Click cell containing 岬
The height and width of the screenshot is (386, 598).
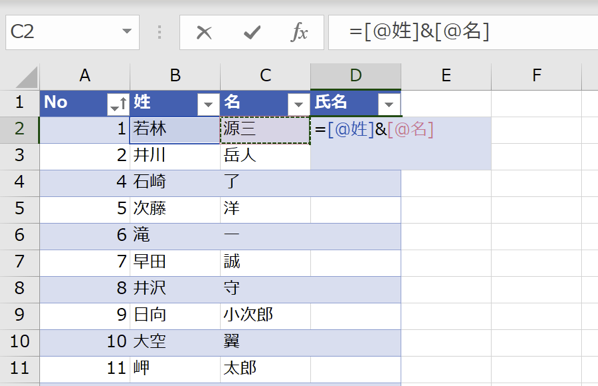click(x=175, y=369)
